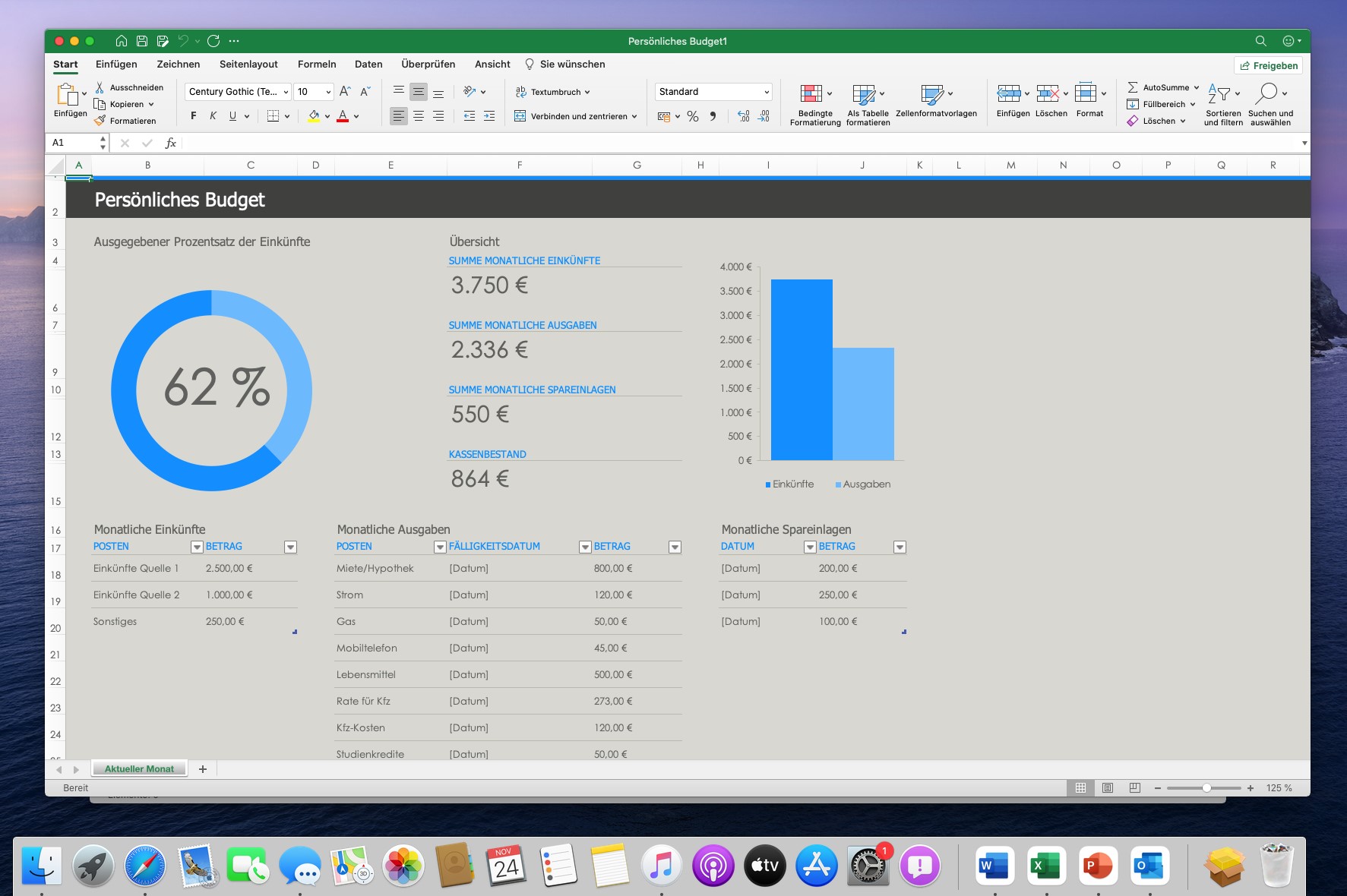Switch to page layout view in status bar
The image size is (1347, 896).
tap(1108, 788)
